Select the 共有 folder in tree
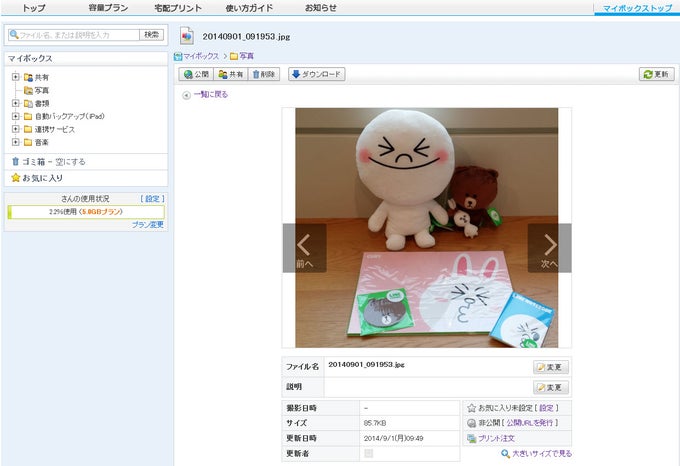The image size is (680, 466). (36, 77)
